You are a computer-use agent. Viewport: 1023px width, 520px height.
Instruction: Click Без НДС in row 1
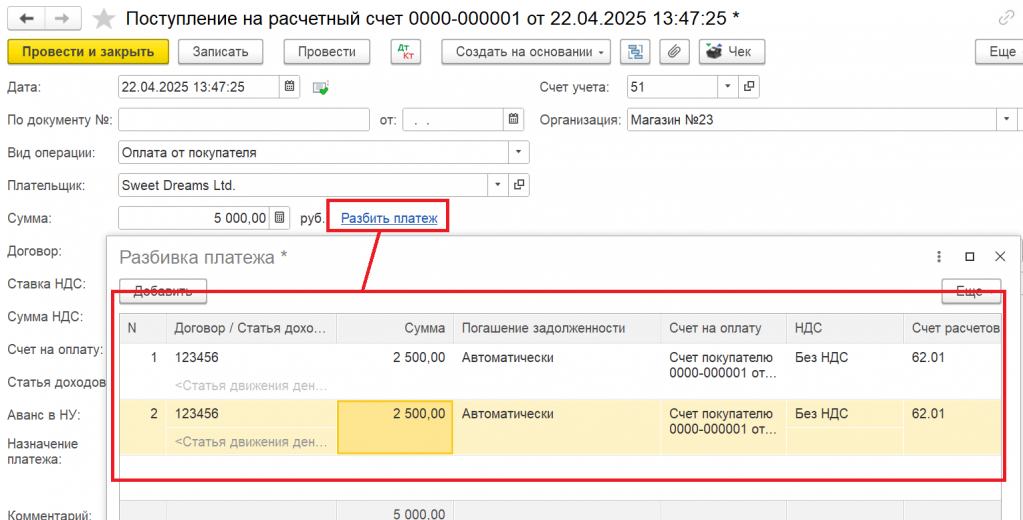(x=821, y=358)
